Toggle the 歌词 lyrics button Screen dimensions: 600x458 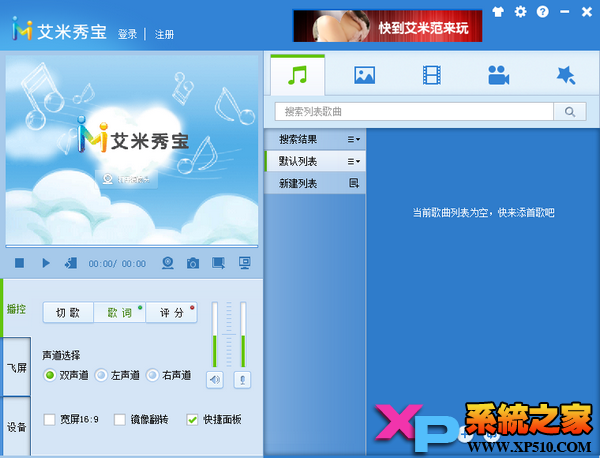point(119,313)
